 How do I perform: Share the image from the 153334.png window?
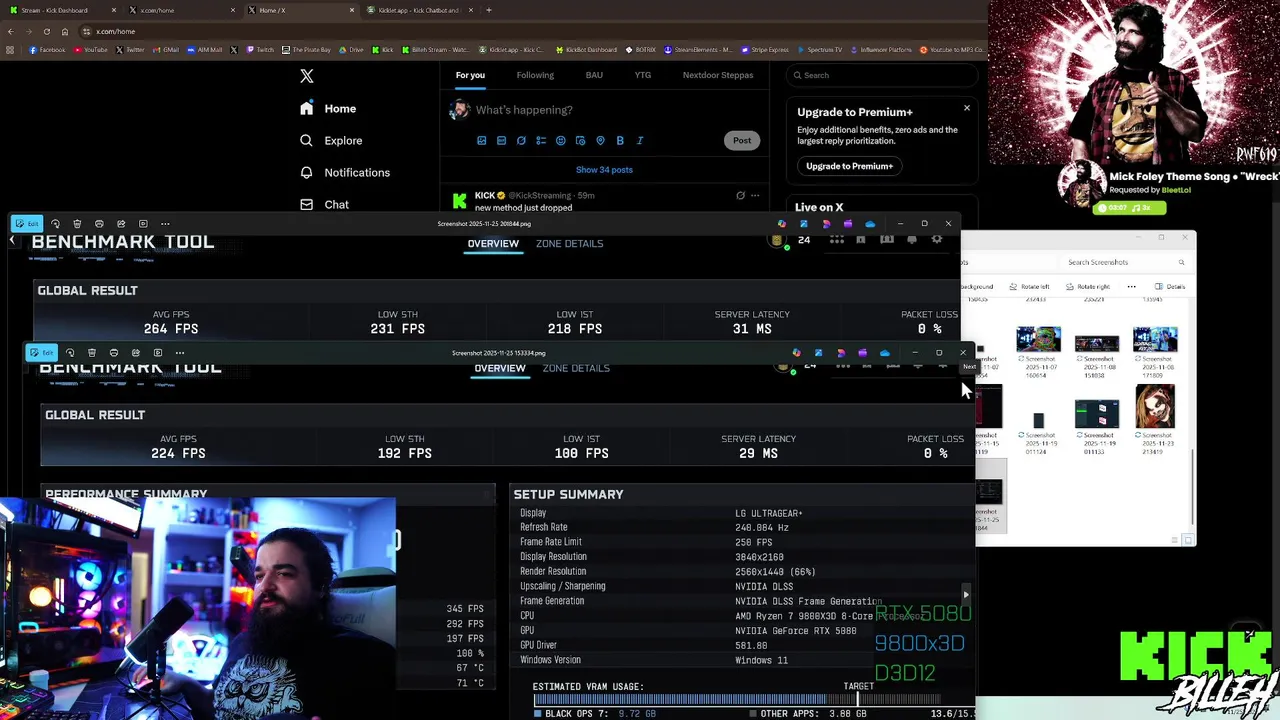tap(136, 353)
